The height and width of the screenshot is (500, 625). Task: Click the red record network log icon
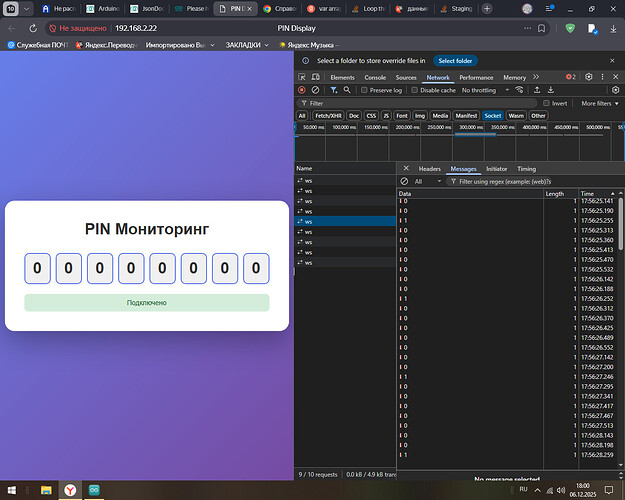(302, 90)
